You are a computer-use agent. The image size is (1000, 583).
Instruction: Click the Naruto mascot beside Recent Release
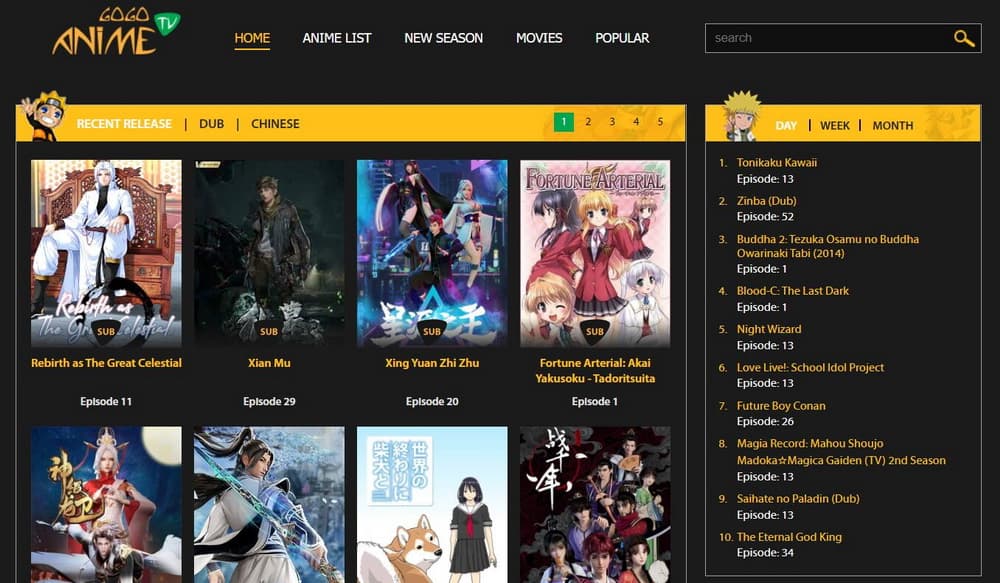42,116
